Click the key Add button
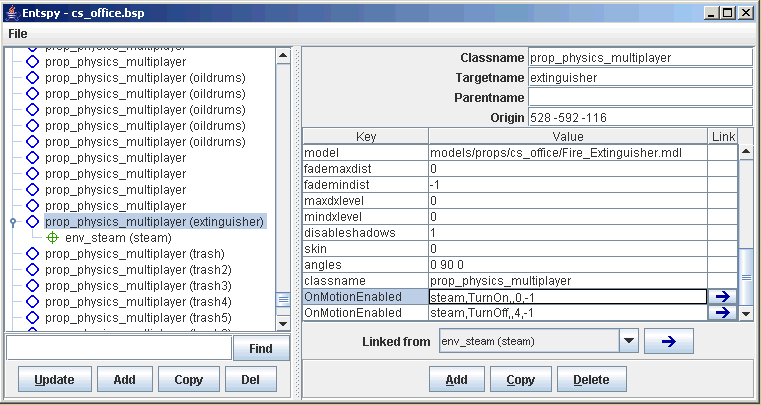 tap(457, 379)
